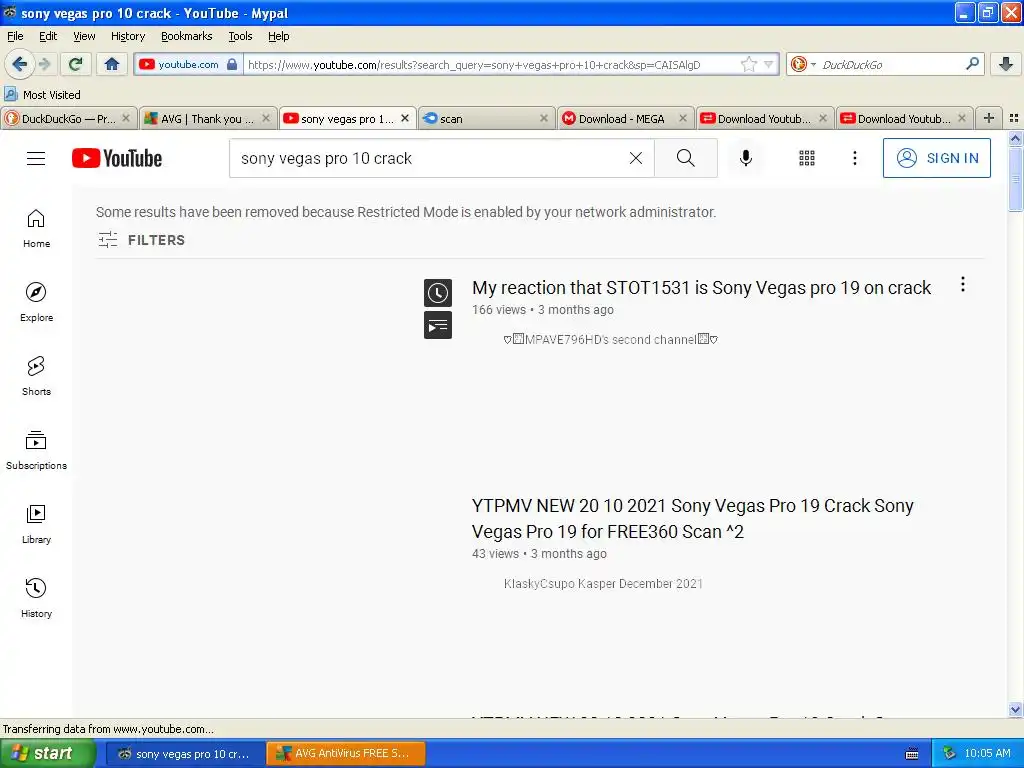Open KlaskyCsupo Kasper December 2021 channel

click(603, 584)
